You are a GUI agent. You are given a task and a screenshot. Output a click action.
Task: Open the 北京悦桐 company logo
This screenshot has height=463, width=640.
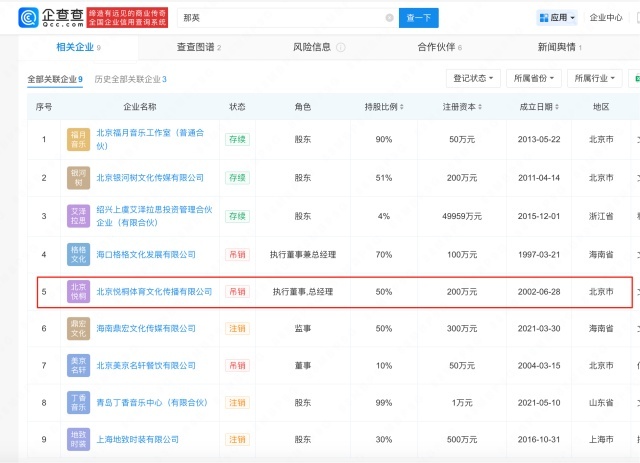78,292
